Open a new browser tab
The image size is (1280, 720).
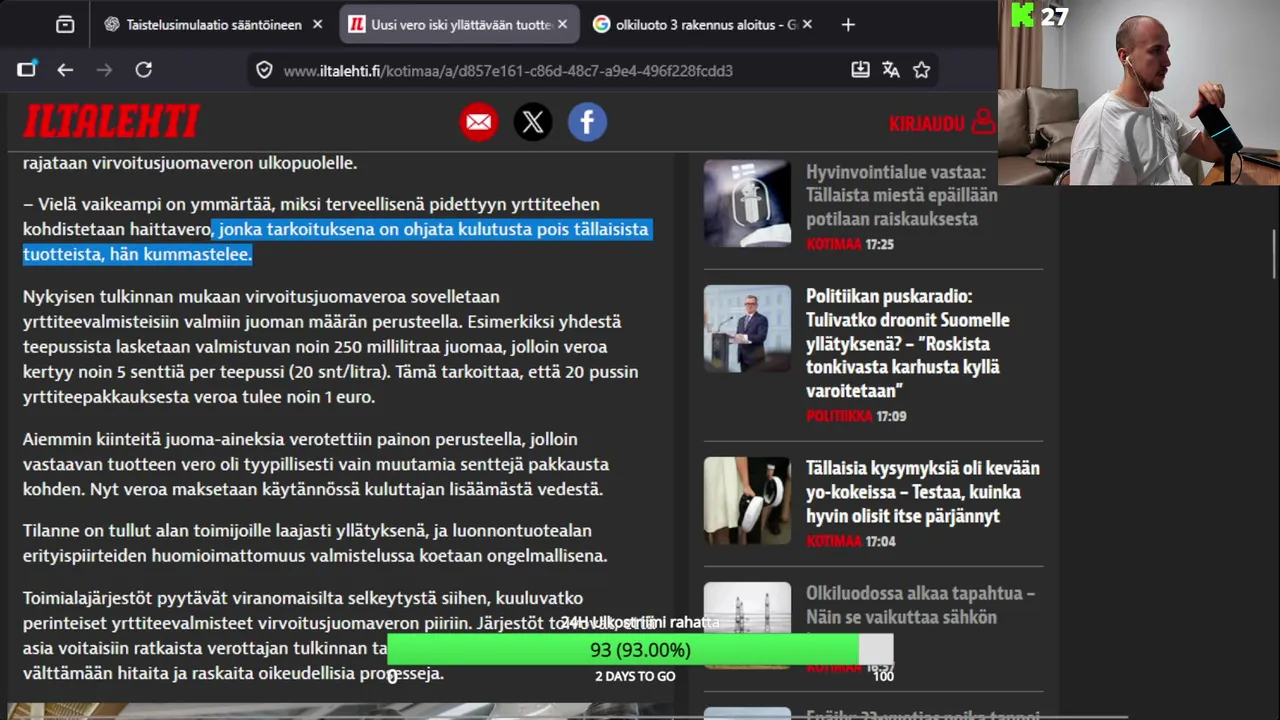point(848,24)
